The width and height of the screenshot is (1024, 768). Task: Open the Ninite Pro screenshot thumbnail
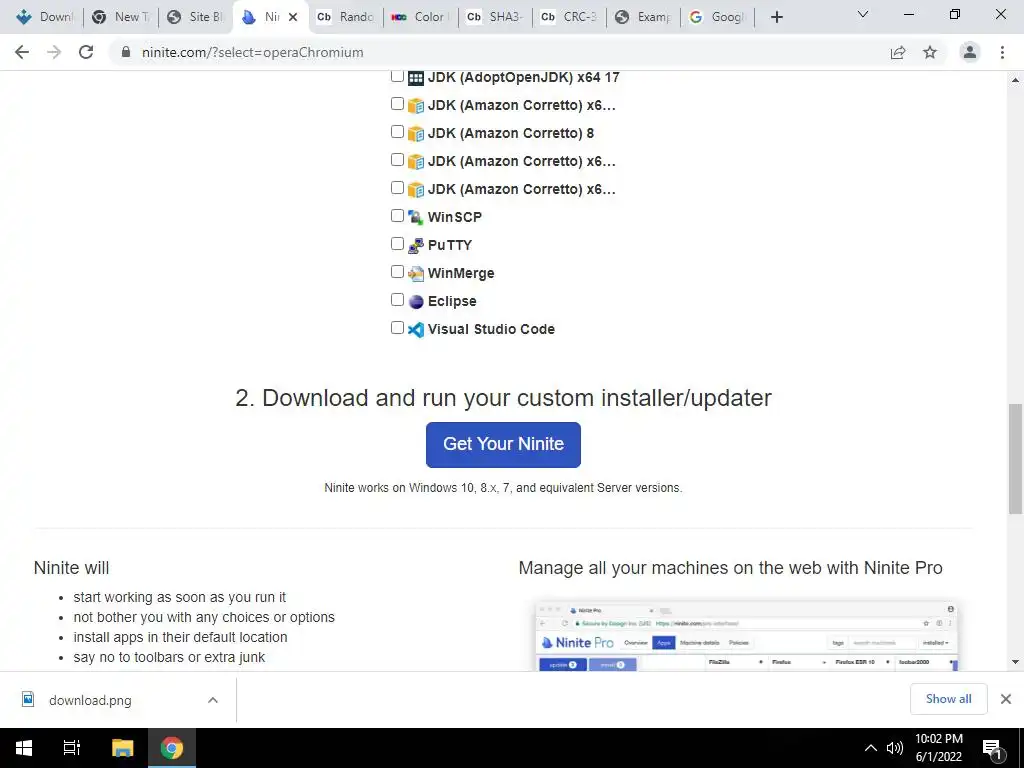pyautogui.click(x=746, y=636)
